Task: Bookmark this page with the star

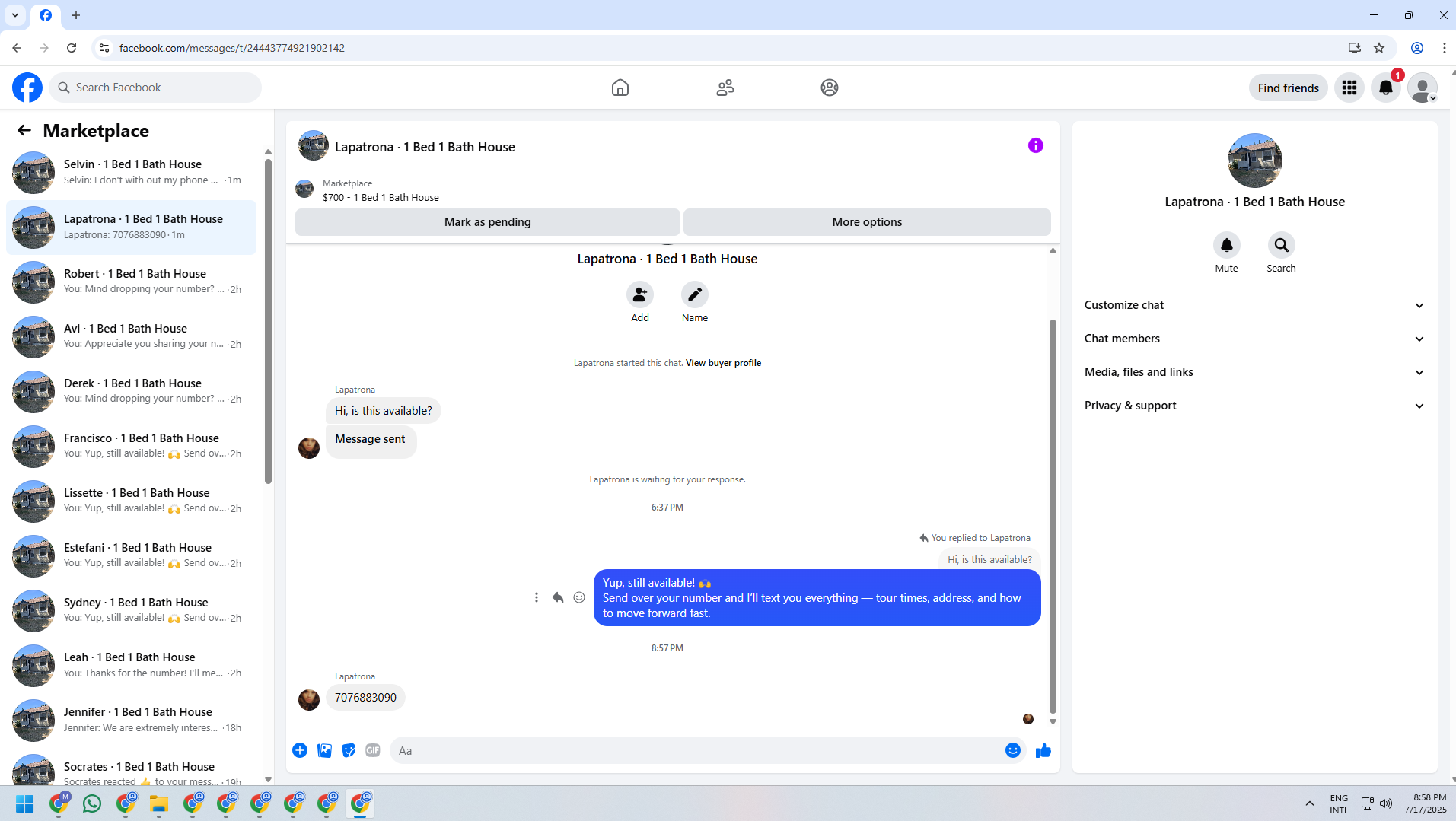Action: point(1379,48)
